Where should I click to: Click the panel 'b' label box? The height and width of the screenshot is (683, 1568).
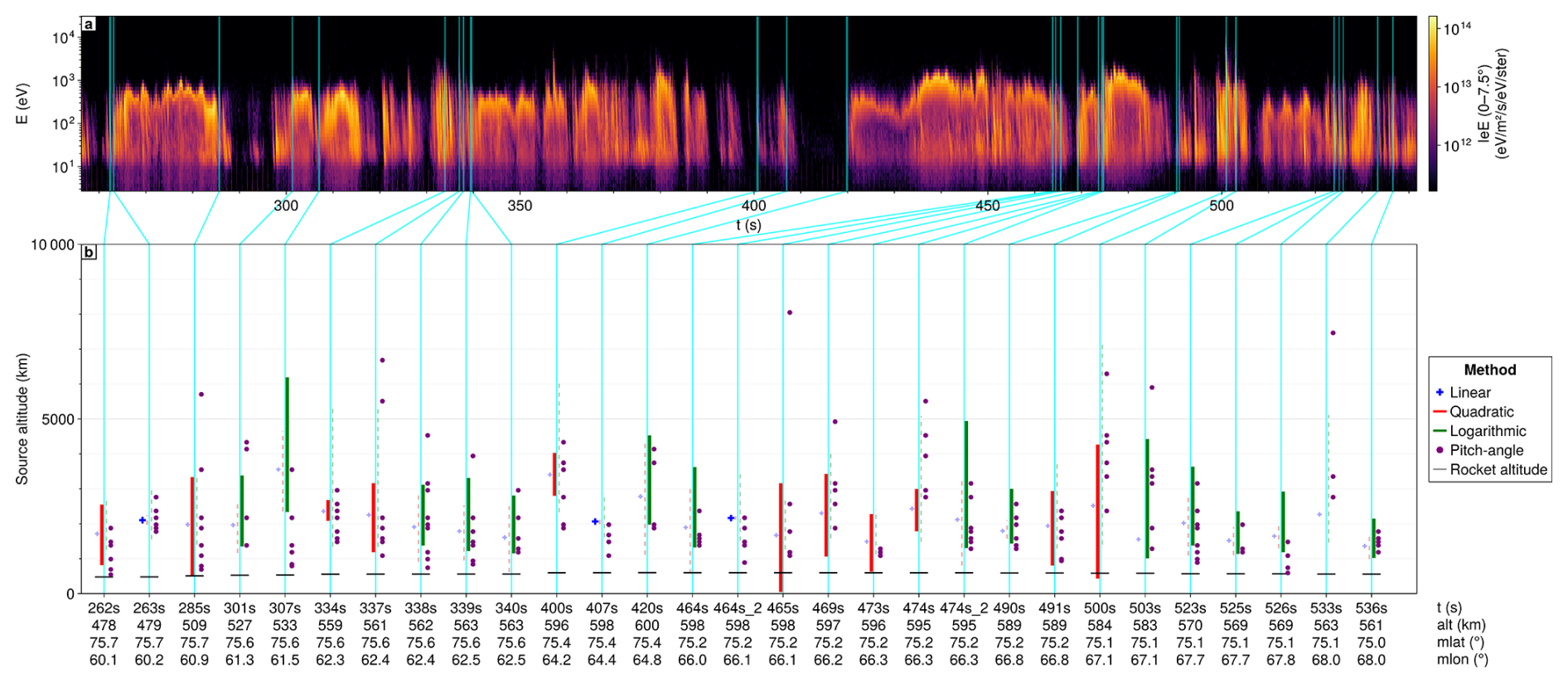click(x=89, y=252)
